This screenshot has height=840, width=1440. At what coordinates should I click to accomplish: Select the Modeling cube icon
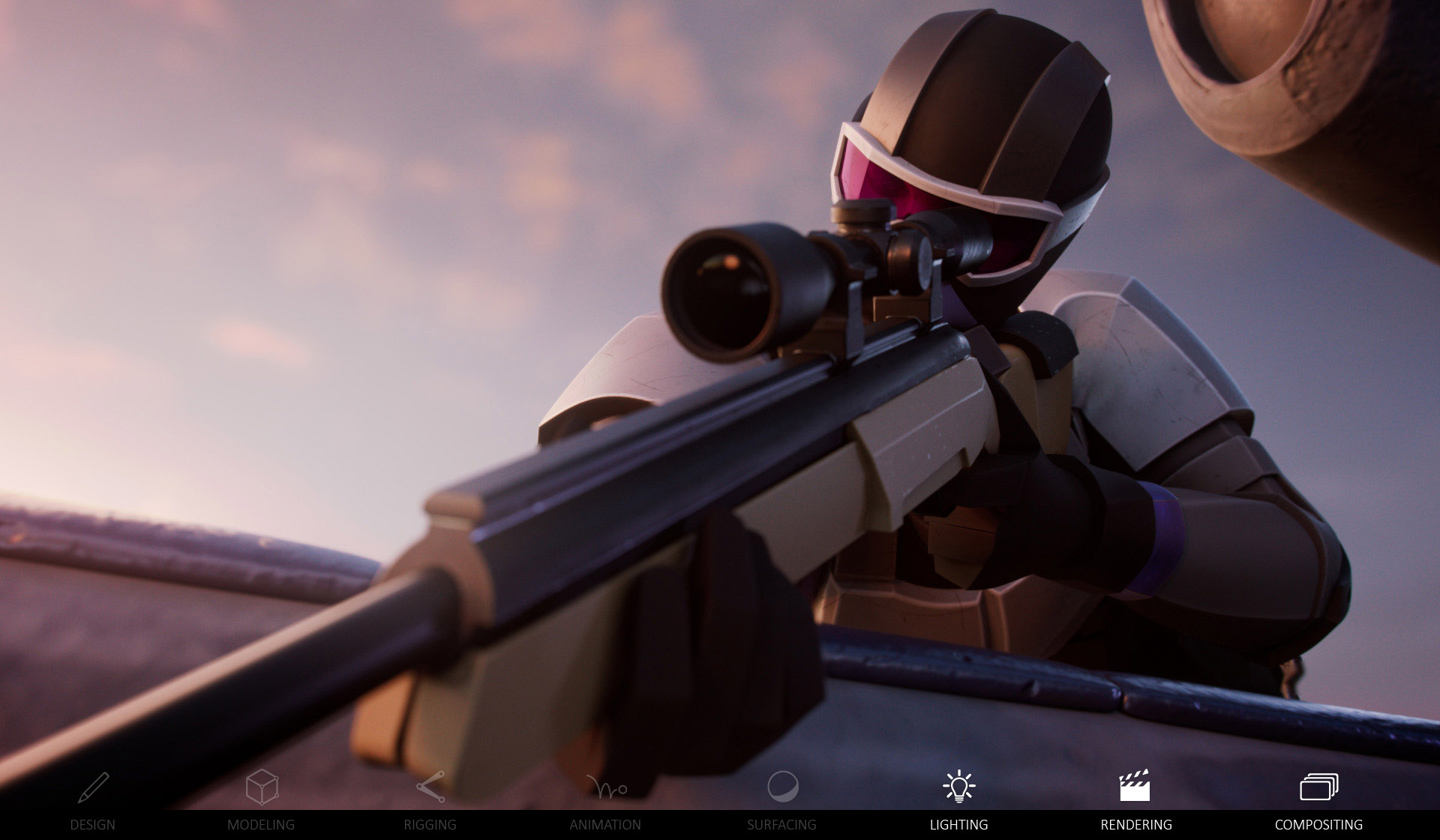262,787
